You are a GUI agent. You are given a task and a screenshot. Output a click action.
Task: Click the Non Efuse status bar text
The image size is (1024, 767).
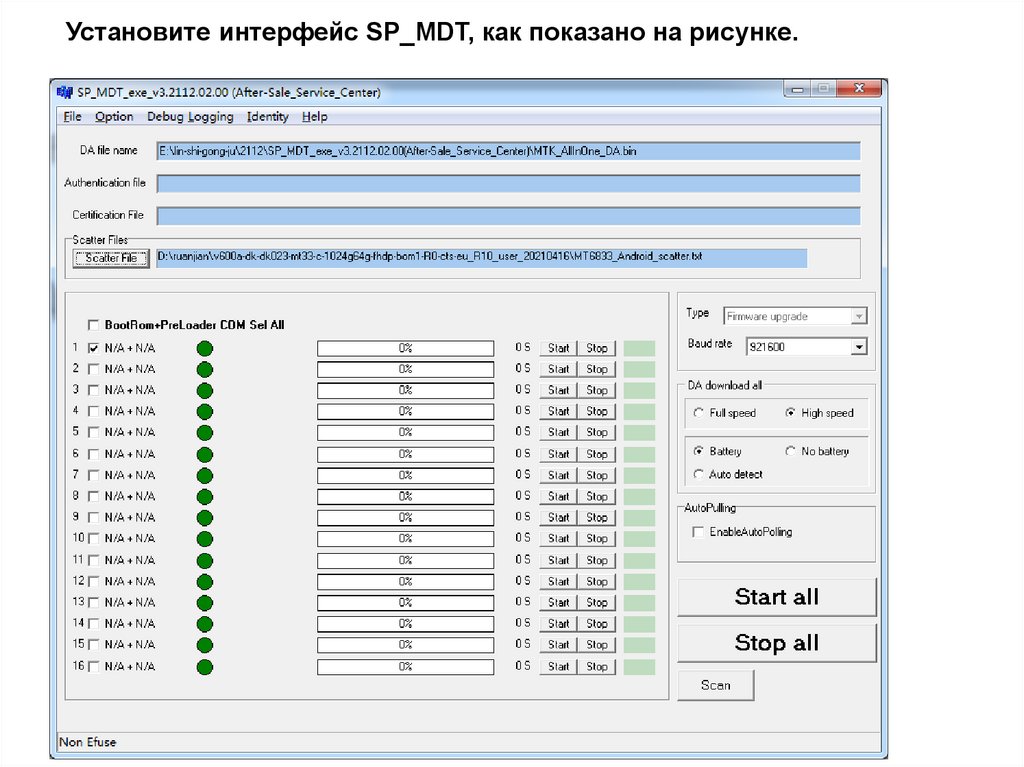pyautogui.click(x=88, y=742)
